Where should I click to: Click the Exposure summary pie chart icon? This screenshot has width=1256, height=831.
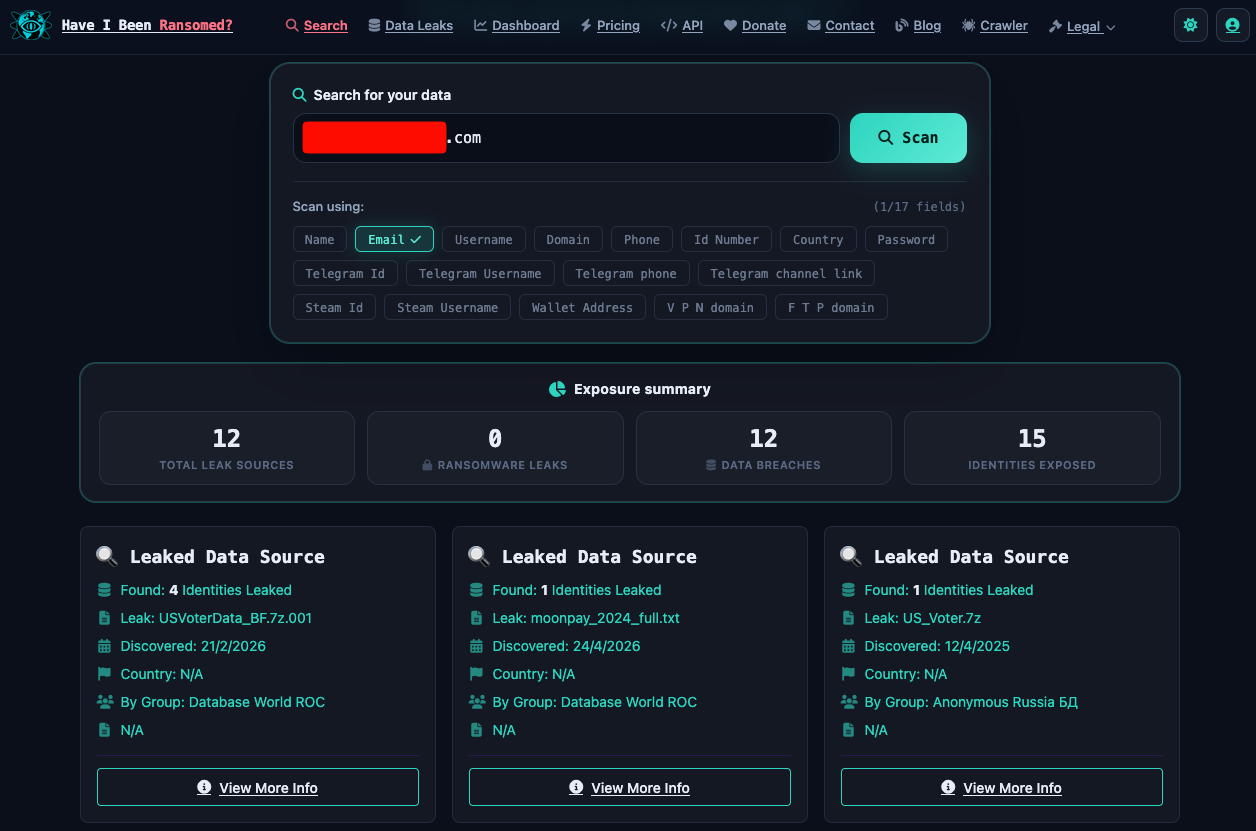coord(557,389)
